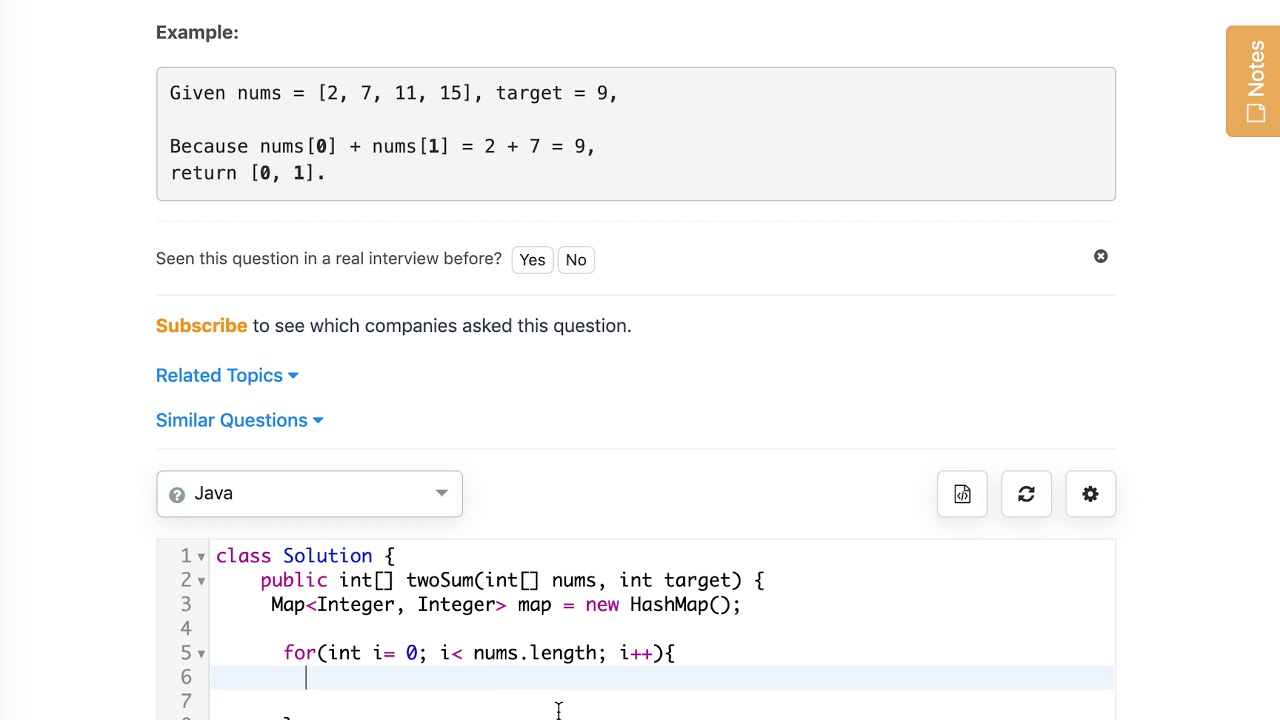Click Yes for seen in interview
This screenshot has width=1280, height=720.
tap(532, 260)
